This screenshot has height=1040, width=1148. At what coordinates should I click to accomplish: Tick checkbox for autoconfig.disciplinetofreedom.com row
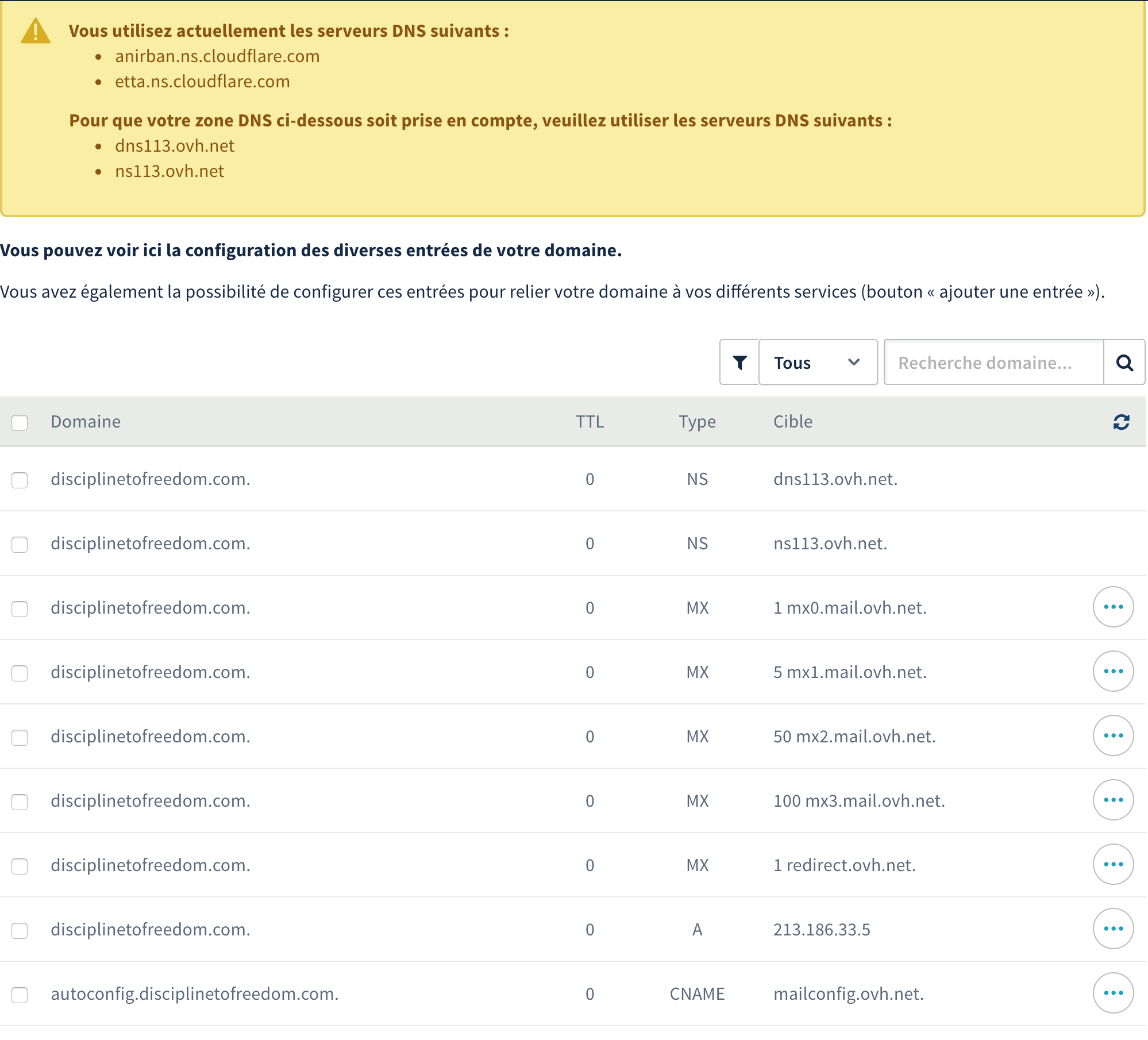point(20,995)
